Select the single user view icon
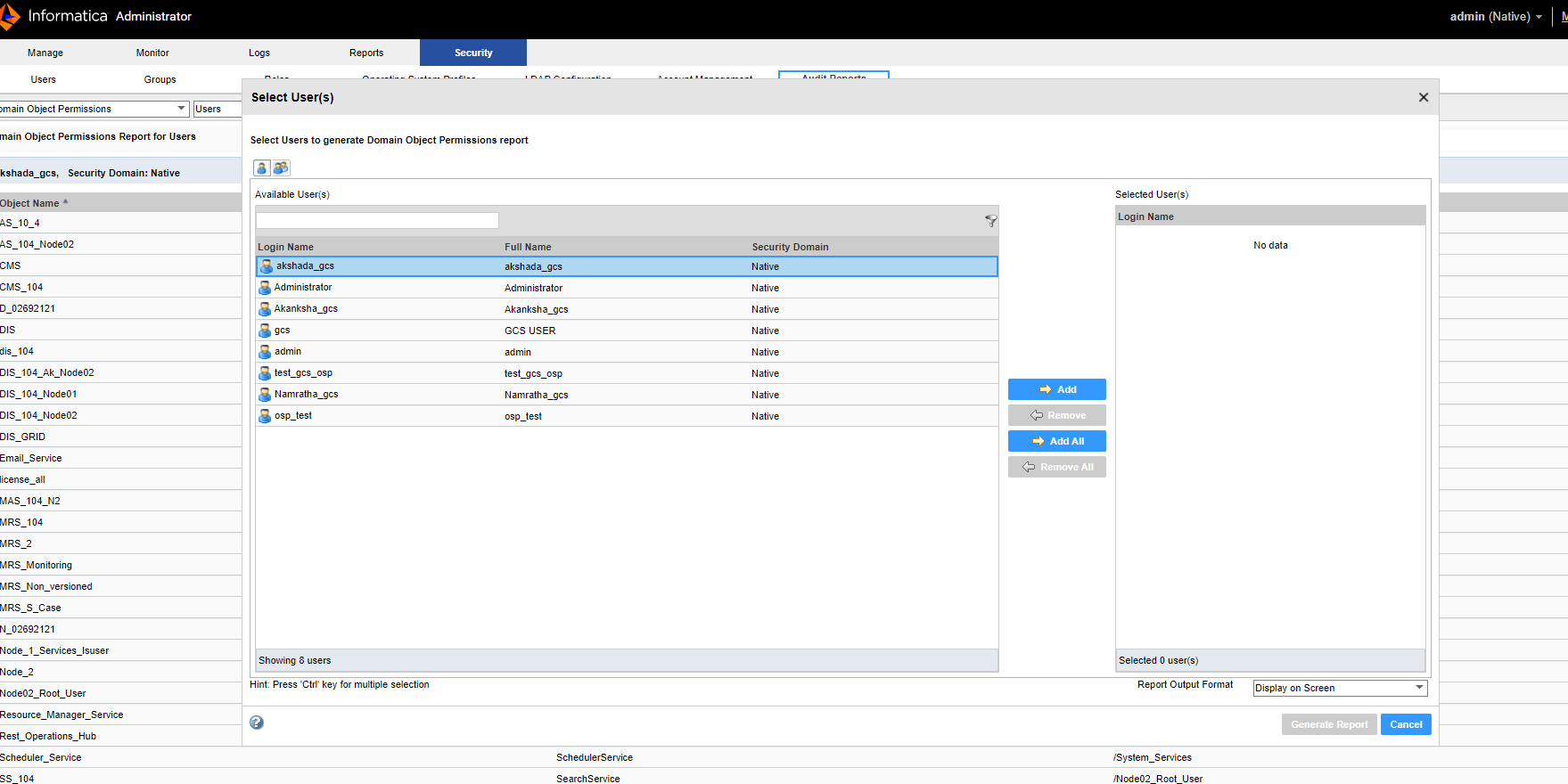Screen dimensions: 1568x784 262,167
